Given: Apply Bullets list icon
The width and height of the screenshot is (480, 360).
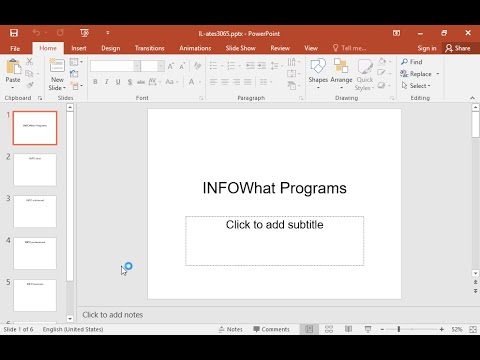Looking at the screenshot, I should coord(213,66).
